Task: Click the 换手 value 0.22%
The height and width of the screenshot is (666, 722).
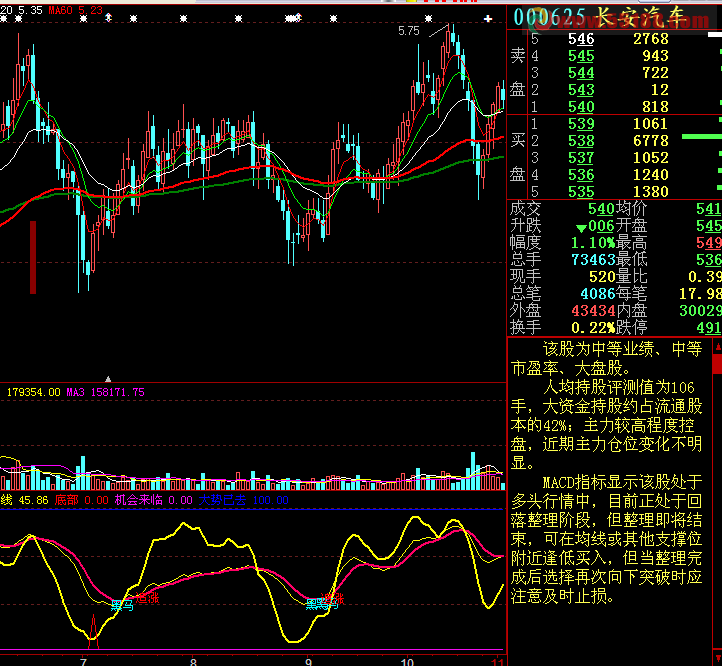Action: tap(593, 328)
